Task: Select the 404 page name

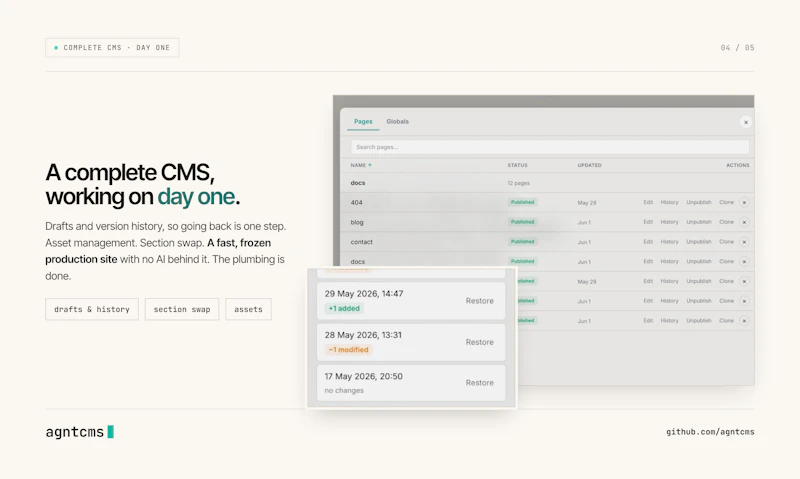Action: [x=356, y=203]
